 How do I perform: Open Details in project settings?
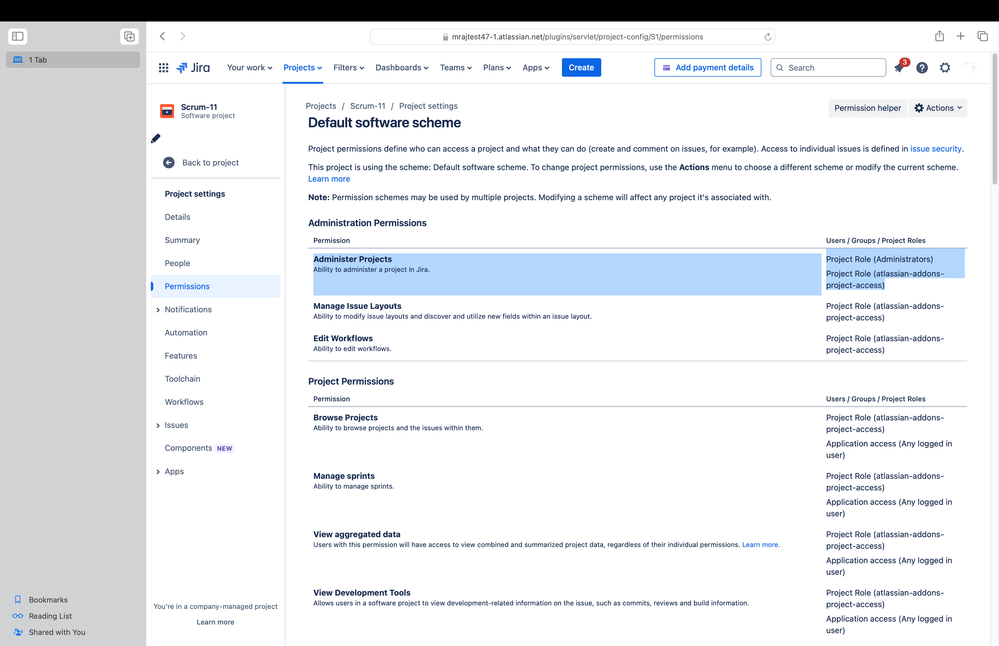point(177,217)
